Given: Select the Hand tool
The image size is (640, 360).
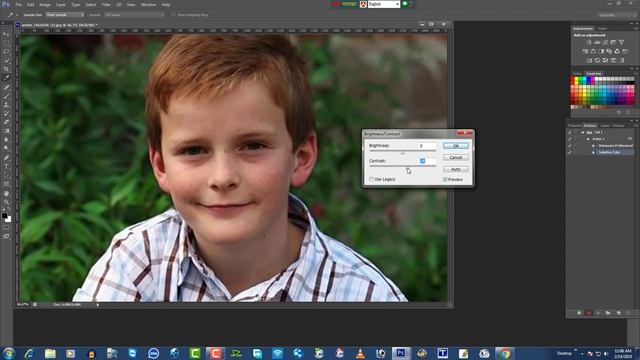Looking at the screenshot, I should tap(6, 193).
